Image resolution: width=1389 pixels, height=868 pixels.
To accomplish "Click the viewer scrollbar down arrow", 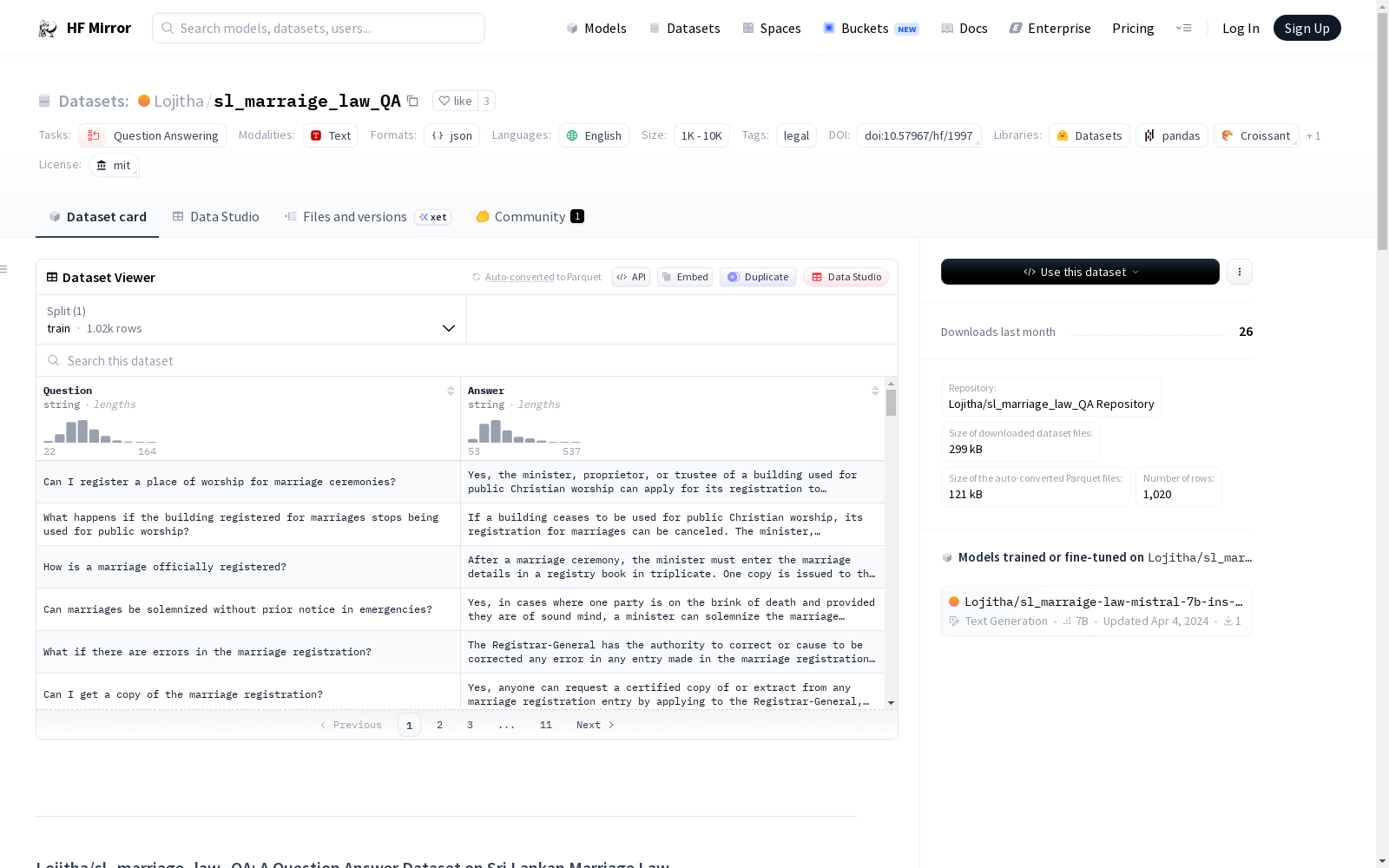I will 891,703.
